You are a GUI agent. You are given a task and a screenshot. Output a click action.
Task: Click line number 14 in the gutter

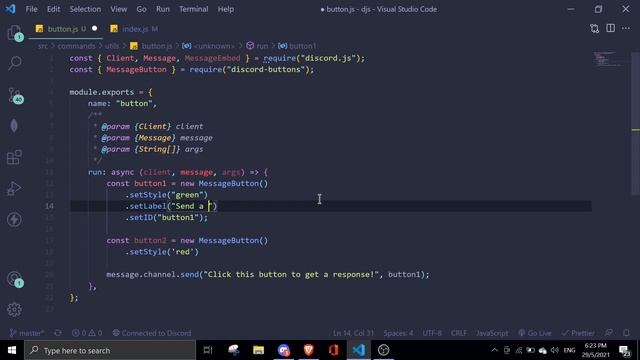[x=49, y=206]
